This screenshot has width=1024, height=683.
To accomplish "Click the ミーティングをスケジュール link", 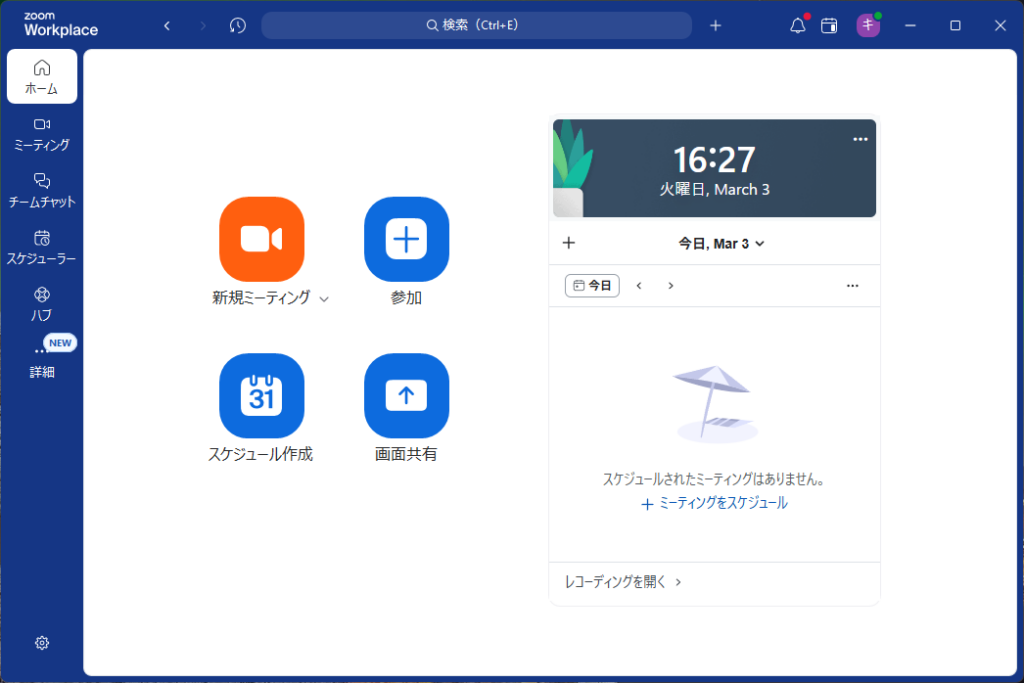I will (714, 504).
